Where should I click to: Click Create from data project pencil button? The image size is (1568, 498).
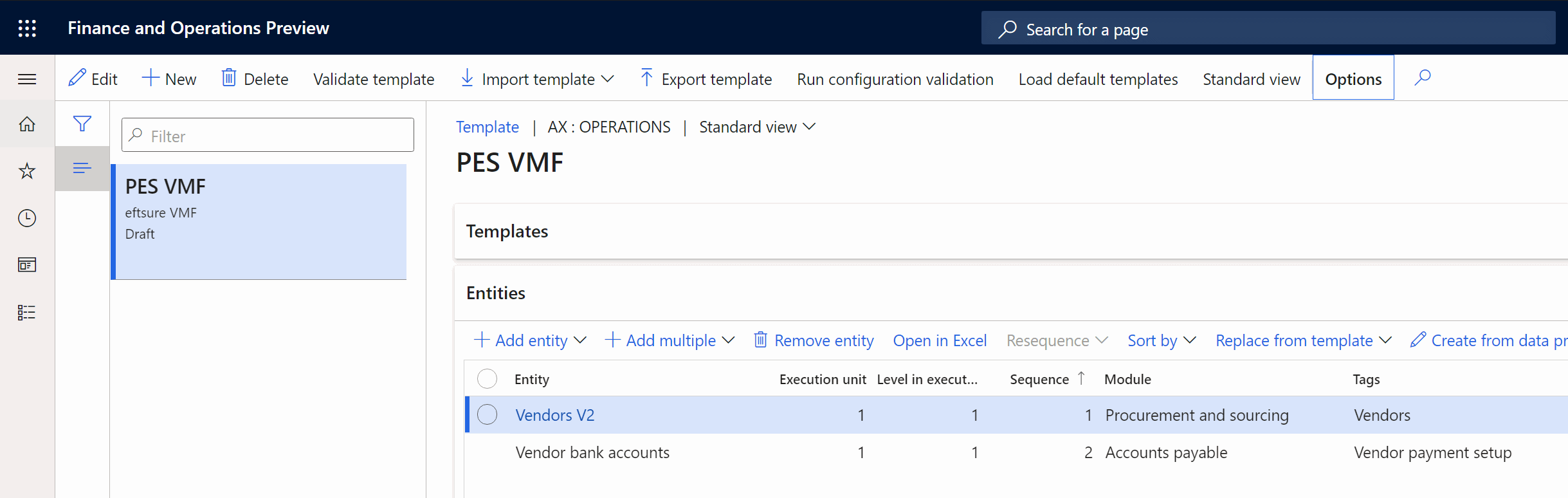tap(1488, 340)
